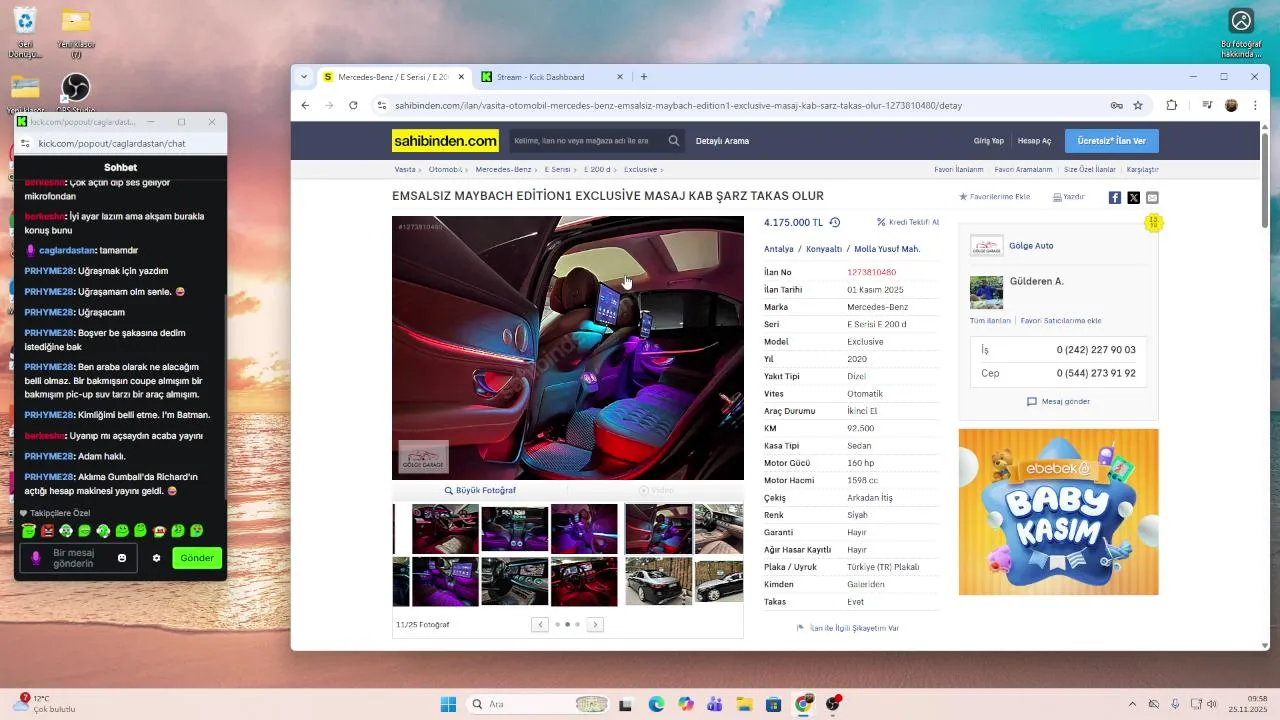Viewport: 1280px width, 720px height.
Task: Open Kick chat settings gear
Action: (156, 558)
